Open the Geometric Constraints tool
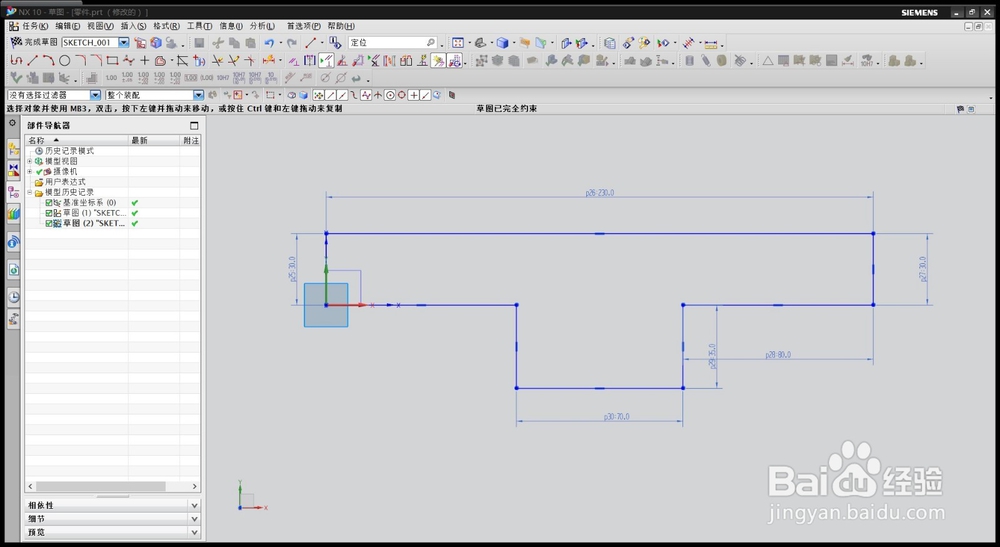 coord(293,61)
